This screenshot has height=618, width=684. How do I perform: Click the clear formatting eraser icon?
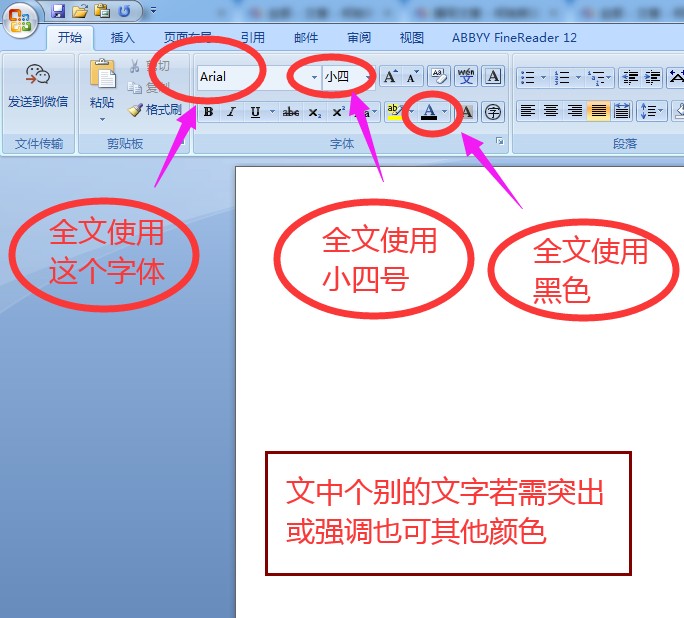pos(439,77)
